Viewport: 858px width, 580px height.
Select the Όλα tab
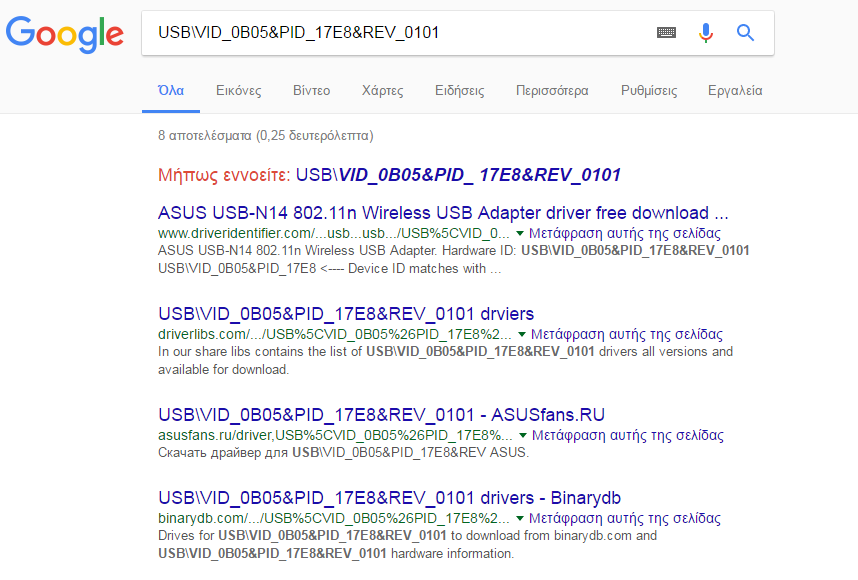pos(171,90)
